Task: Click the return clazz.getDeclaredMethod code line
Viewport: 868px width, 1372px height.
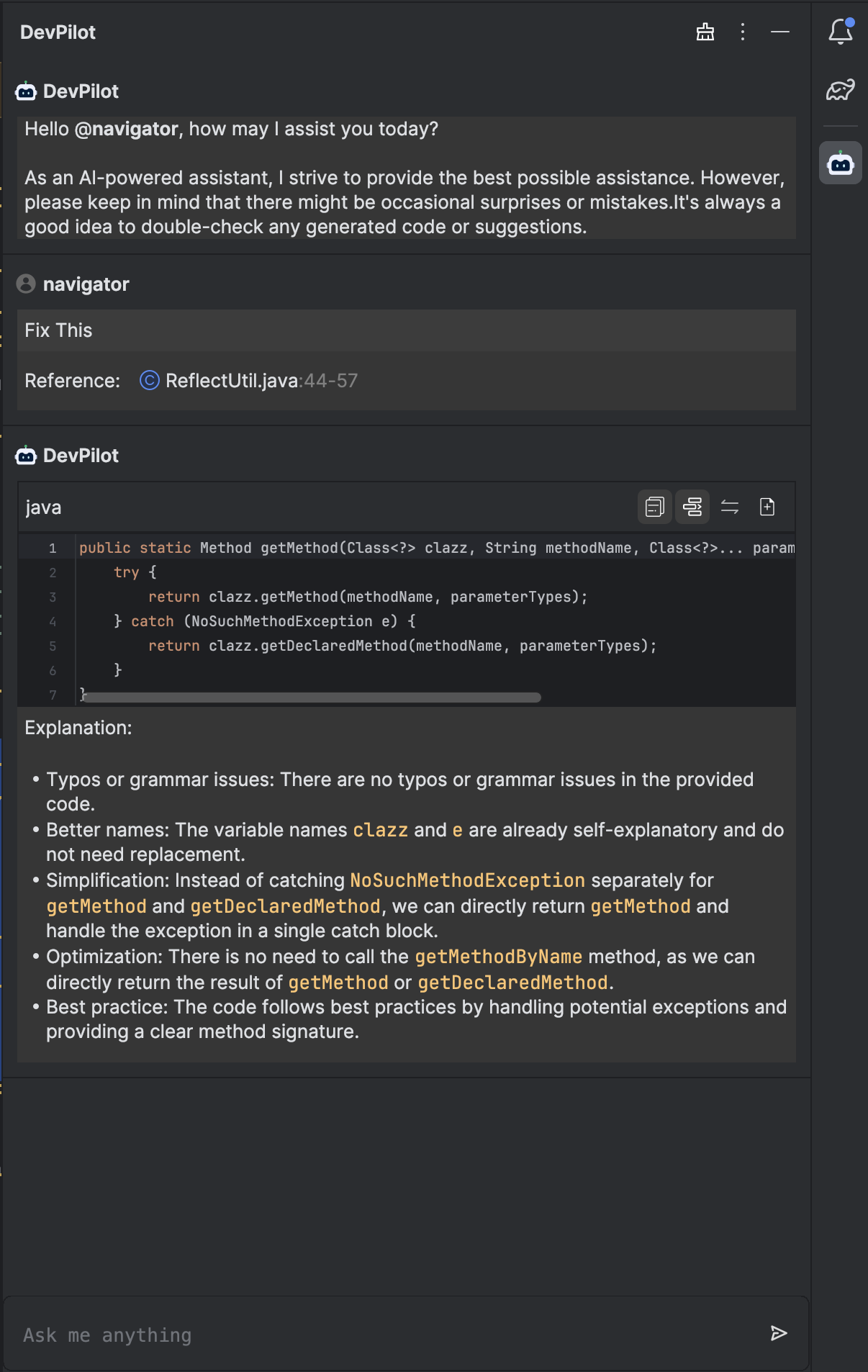Action: [x=402, y=646]
